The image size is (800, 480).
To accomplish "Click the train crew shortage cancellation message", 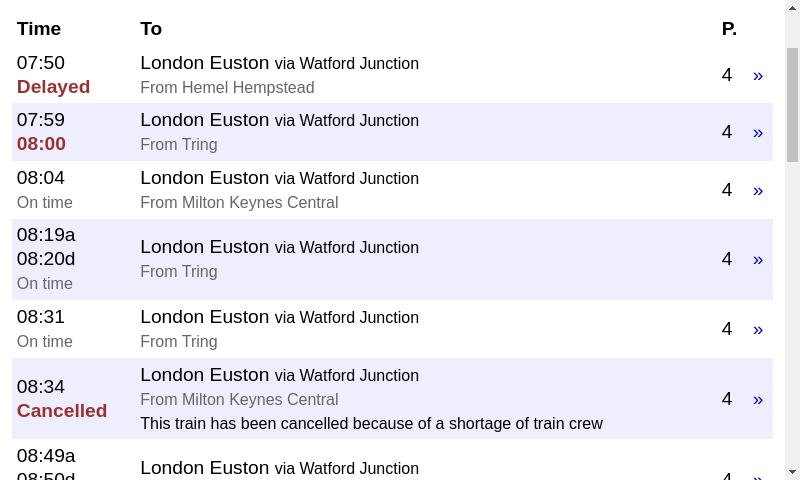I will click(371, 424).
